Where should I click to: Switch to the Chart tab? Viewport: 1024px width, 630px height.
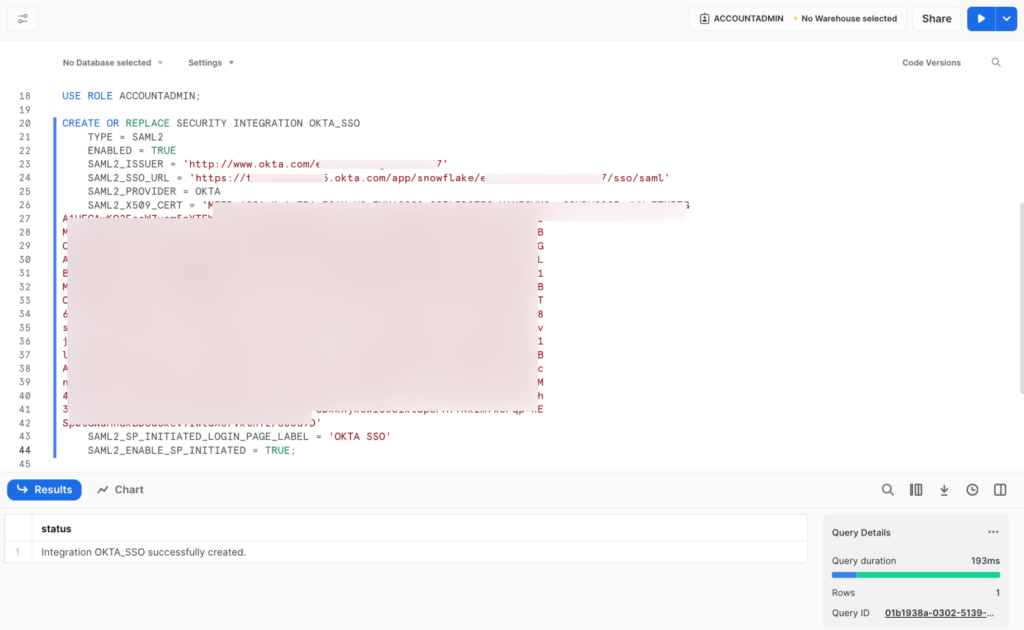point(120,489)
